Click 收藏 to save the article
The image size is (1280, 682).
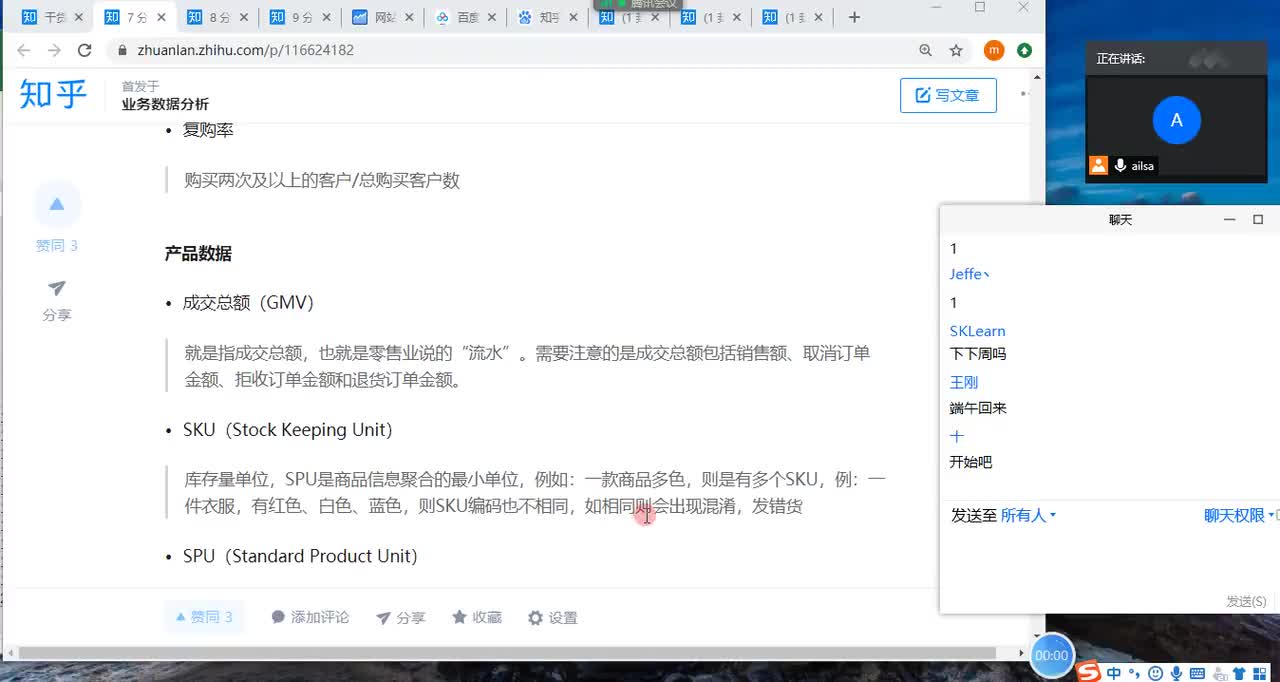[x=477, y=618]
